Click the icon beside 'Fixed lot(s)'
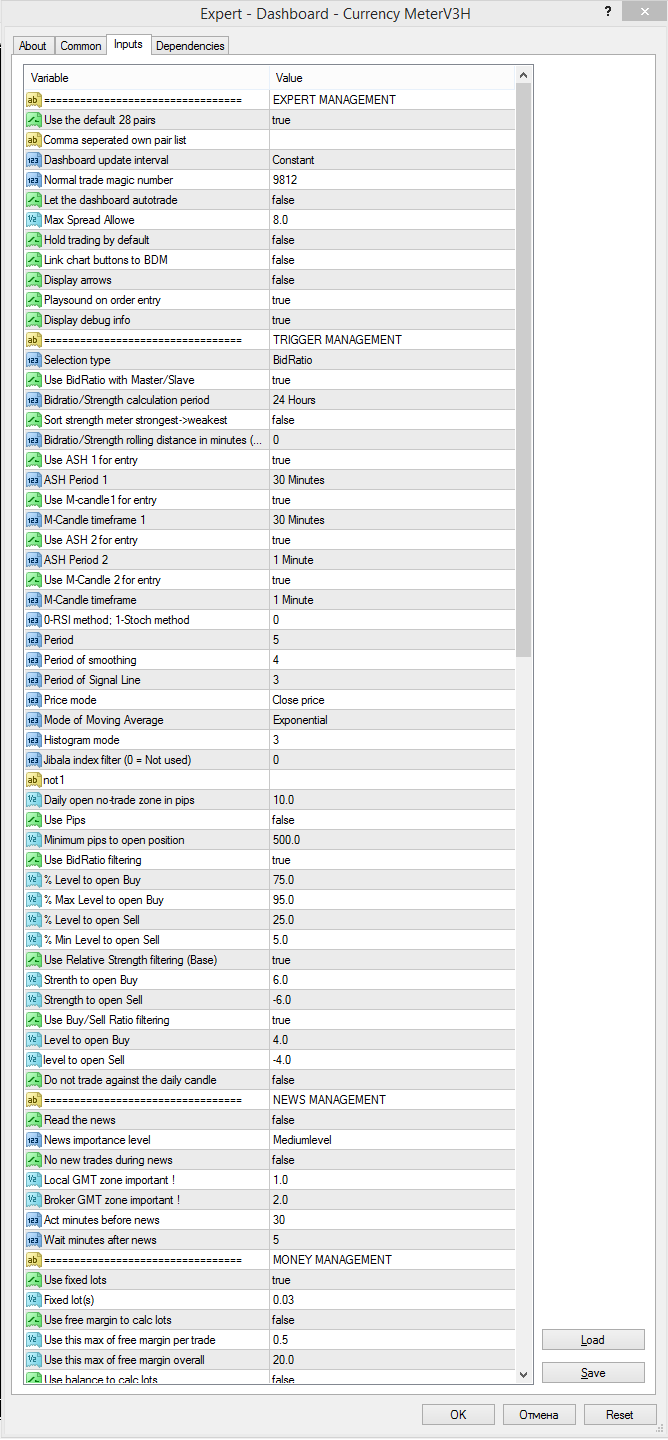 (x=33, y=1300)
